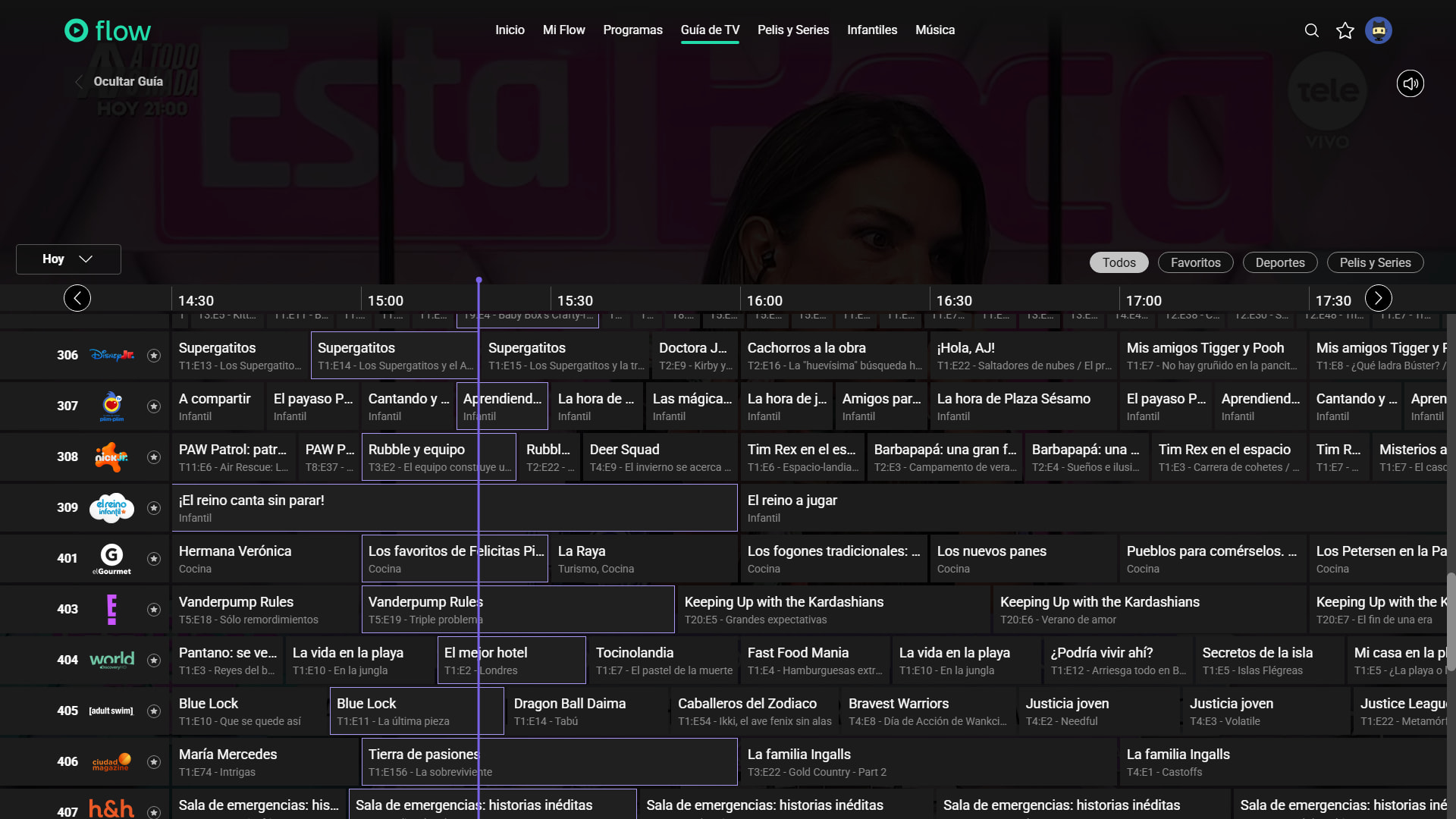Open Deer Squad program block

pyautogui.click(x=661, y=457)
